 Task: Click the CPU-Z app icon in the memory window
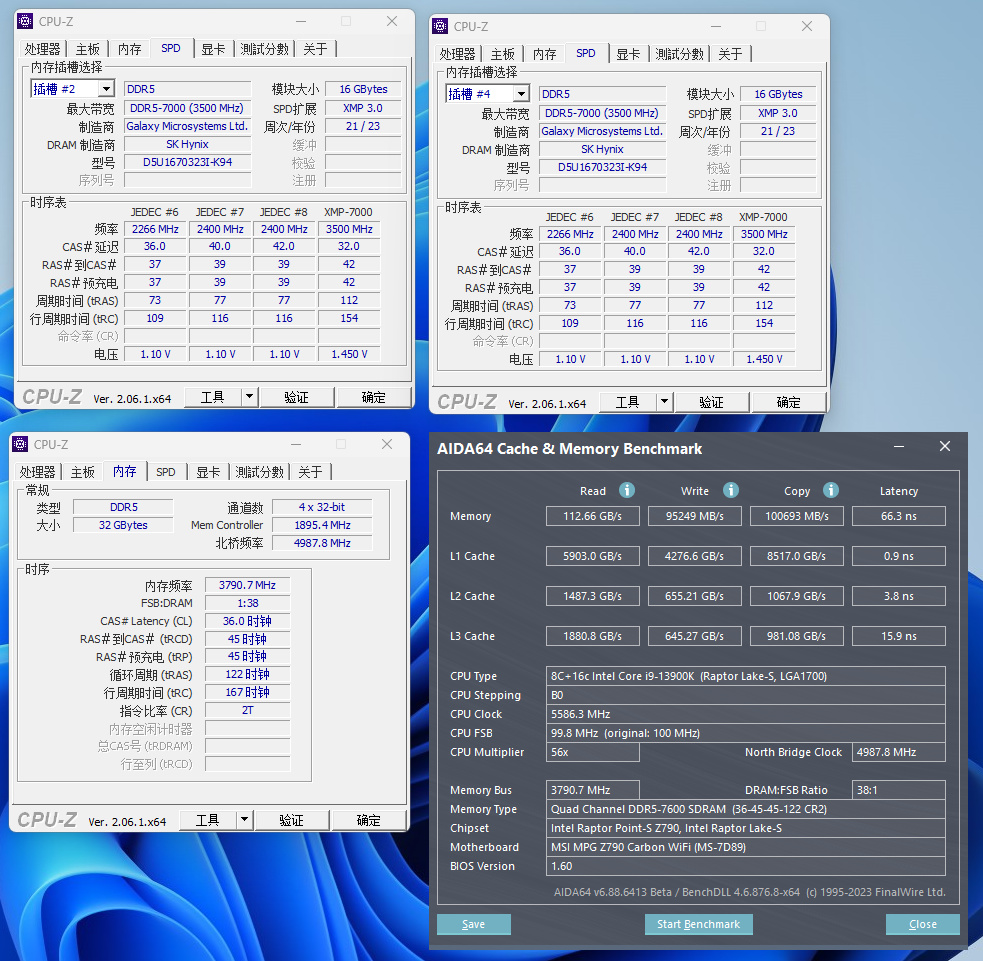pyautogui.click(x=19, y=444)
